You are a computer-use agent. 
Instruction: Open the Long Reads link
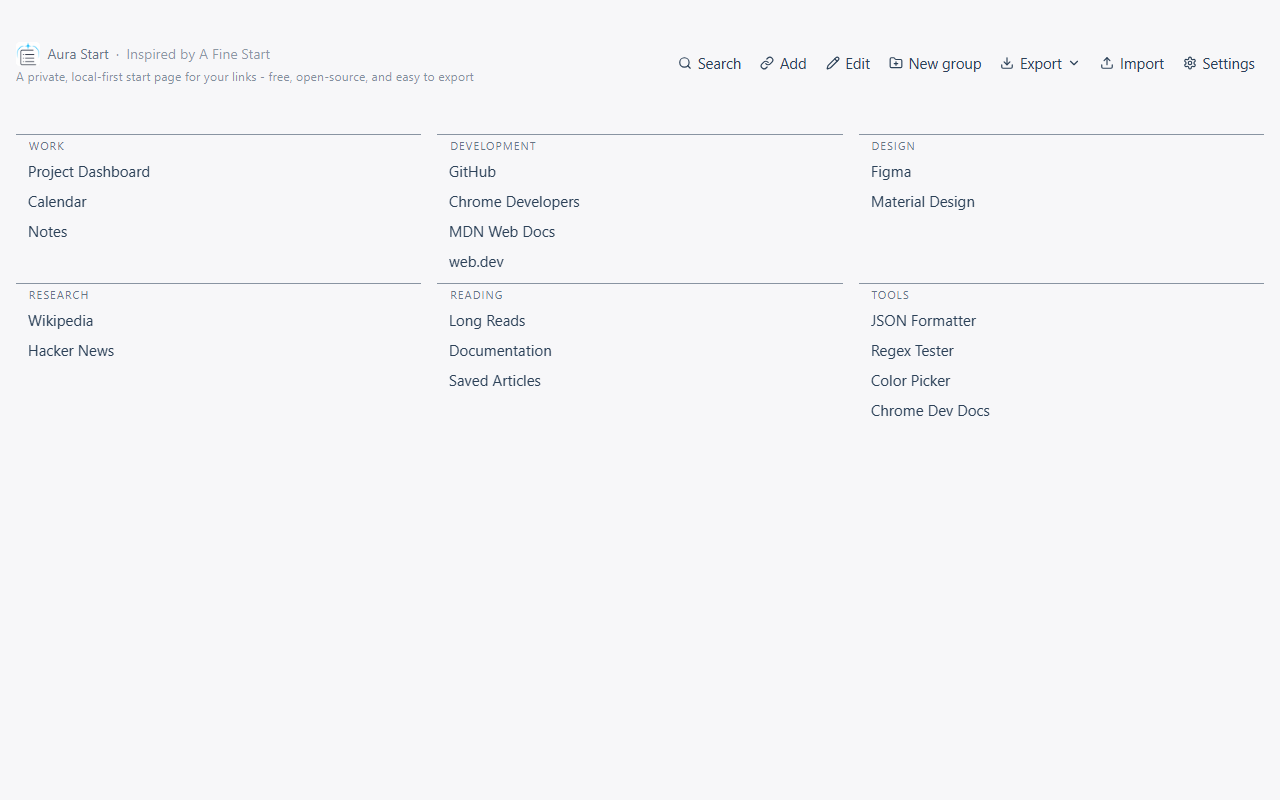point(487,321)
